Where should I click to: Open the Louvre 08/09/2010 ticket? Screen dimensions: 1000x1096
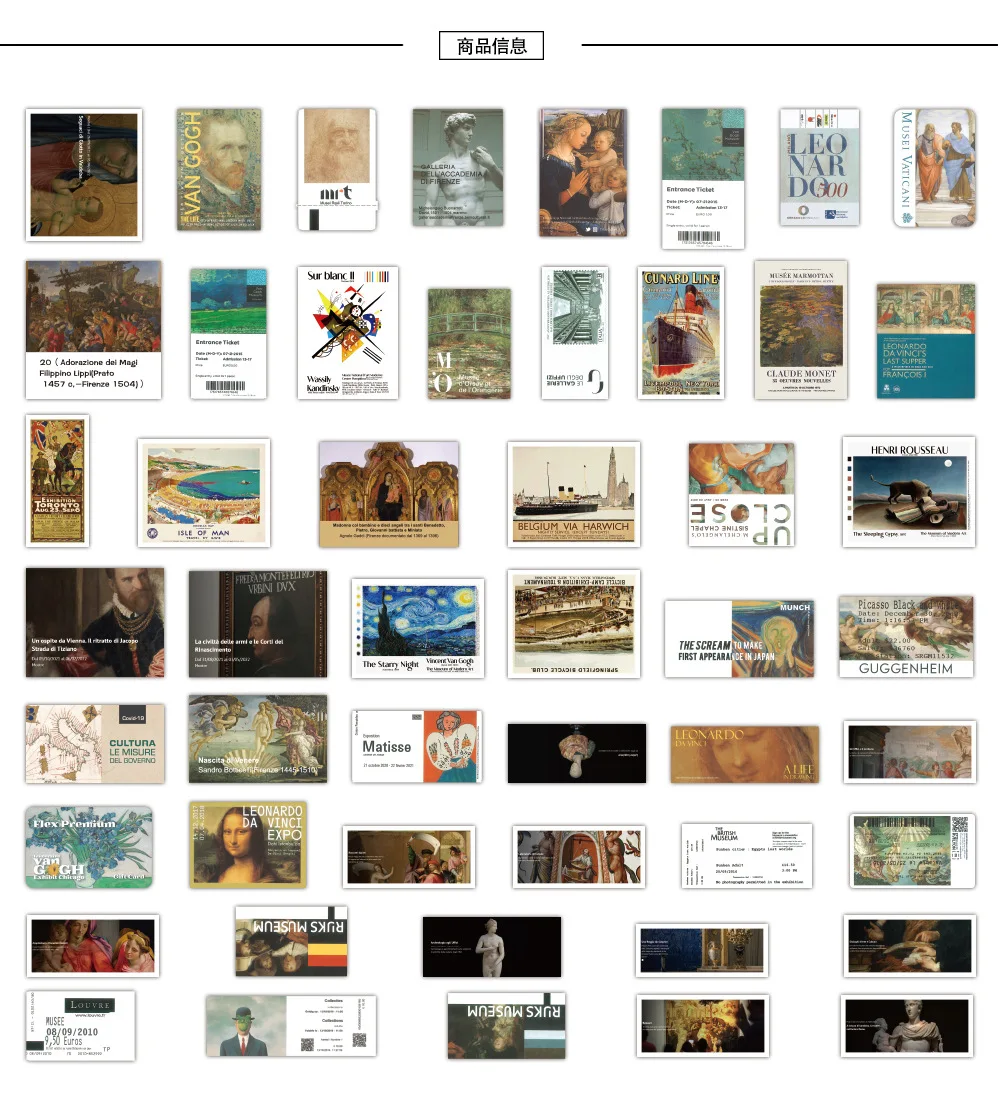pos(80,1025)
